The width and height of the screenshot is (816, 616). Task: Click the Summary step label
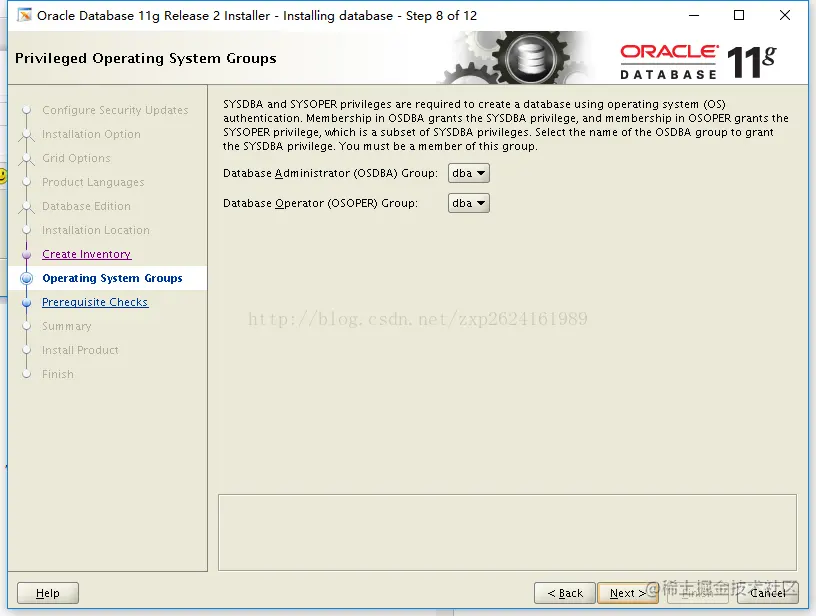(67, 326)
